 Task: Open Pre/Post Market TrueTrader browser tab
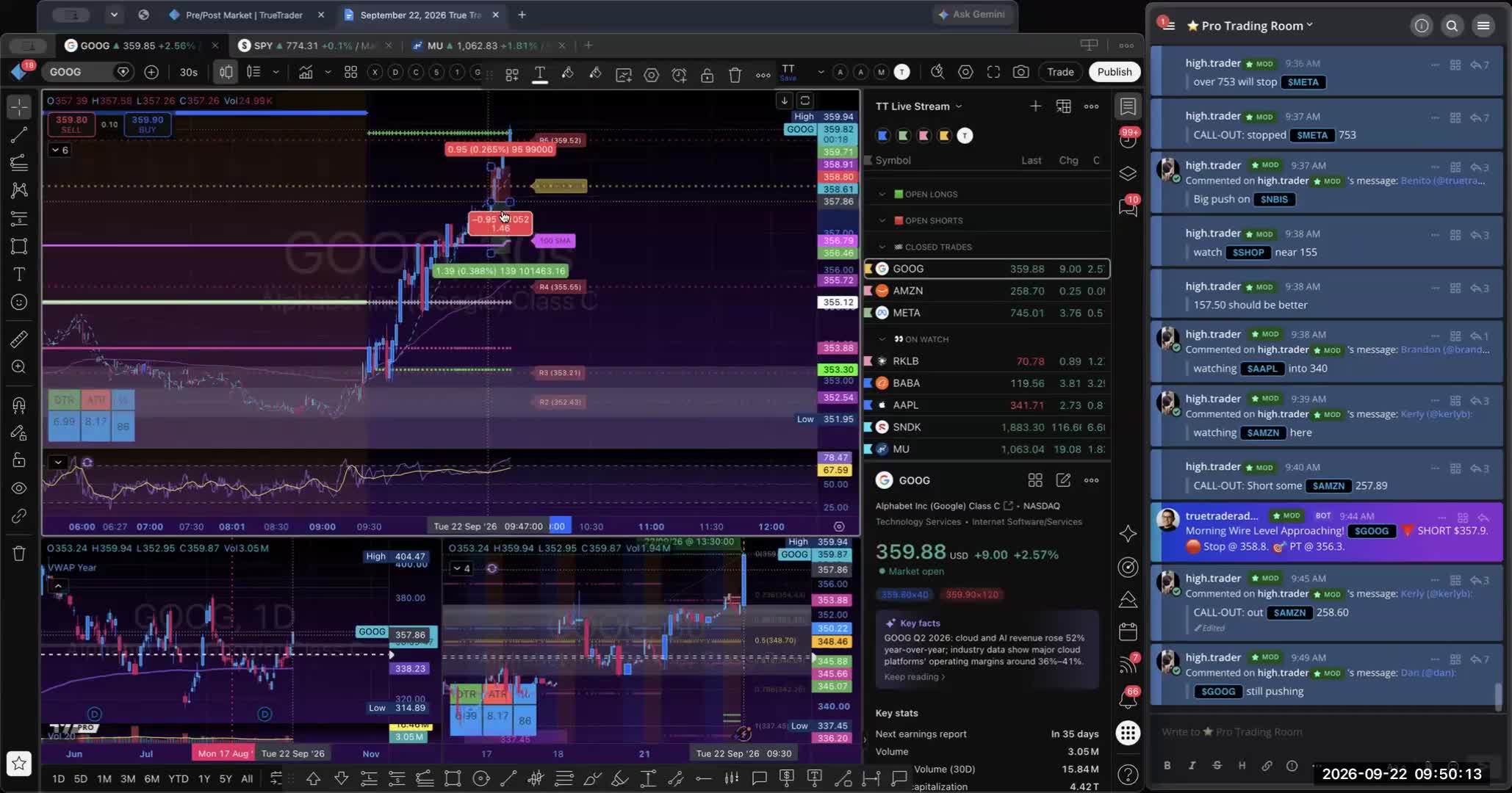click(x=244, y=15)
